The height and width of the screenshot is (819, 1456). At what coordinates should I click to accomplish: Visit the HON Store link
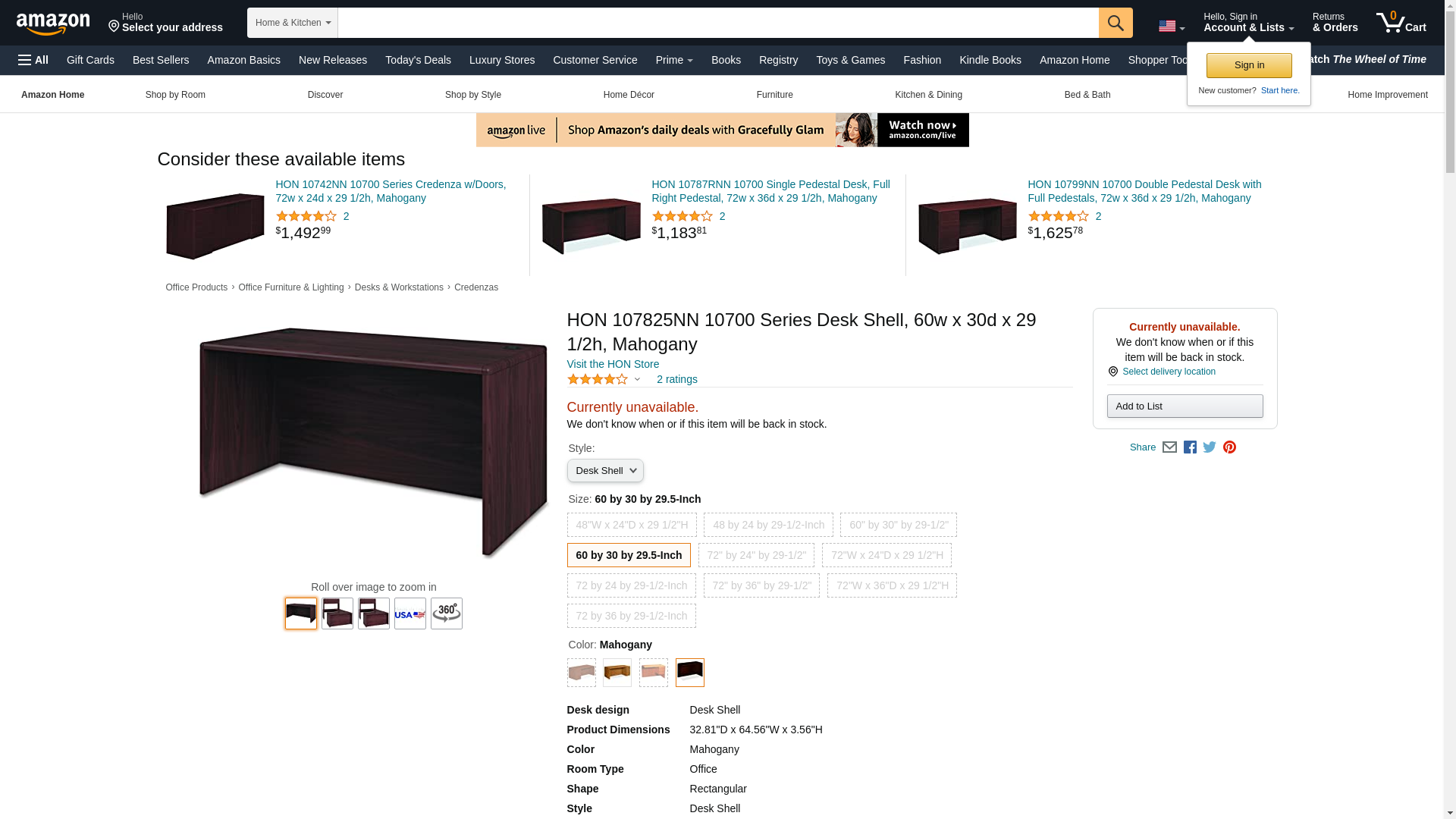tap(613, 364)
